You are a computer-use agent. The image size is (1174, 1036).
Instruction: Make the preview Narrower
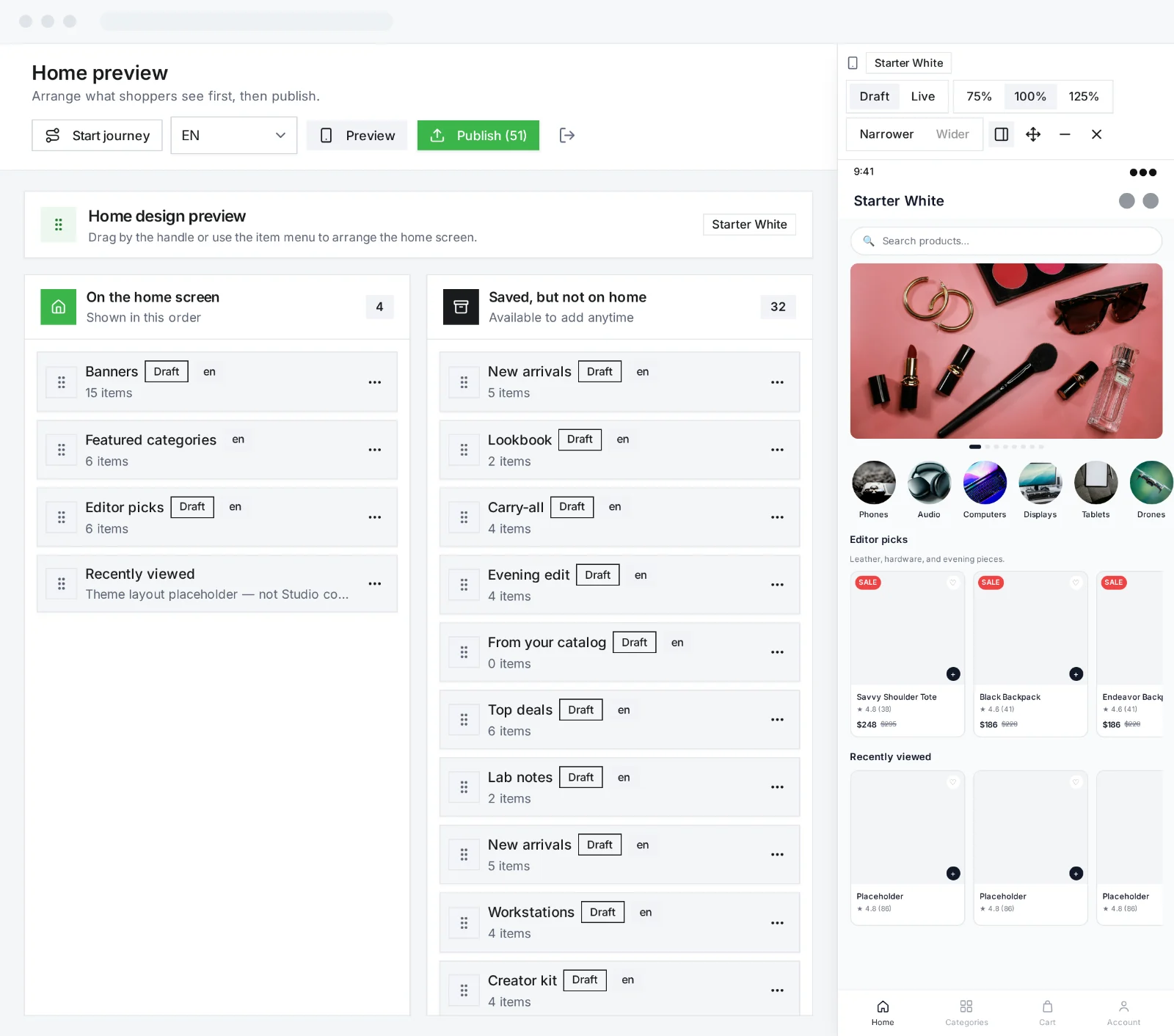[886, 134]
